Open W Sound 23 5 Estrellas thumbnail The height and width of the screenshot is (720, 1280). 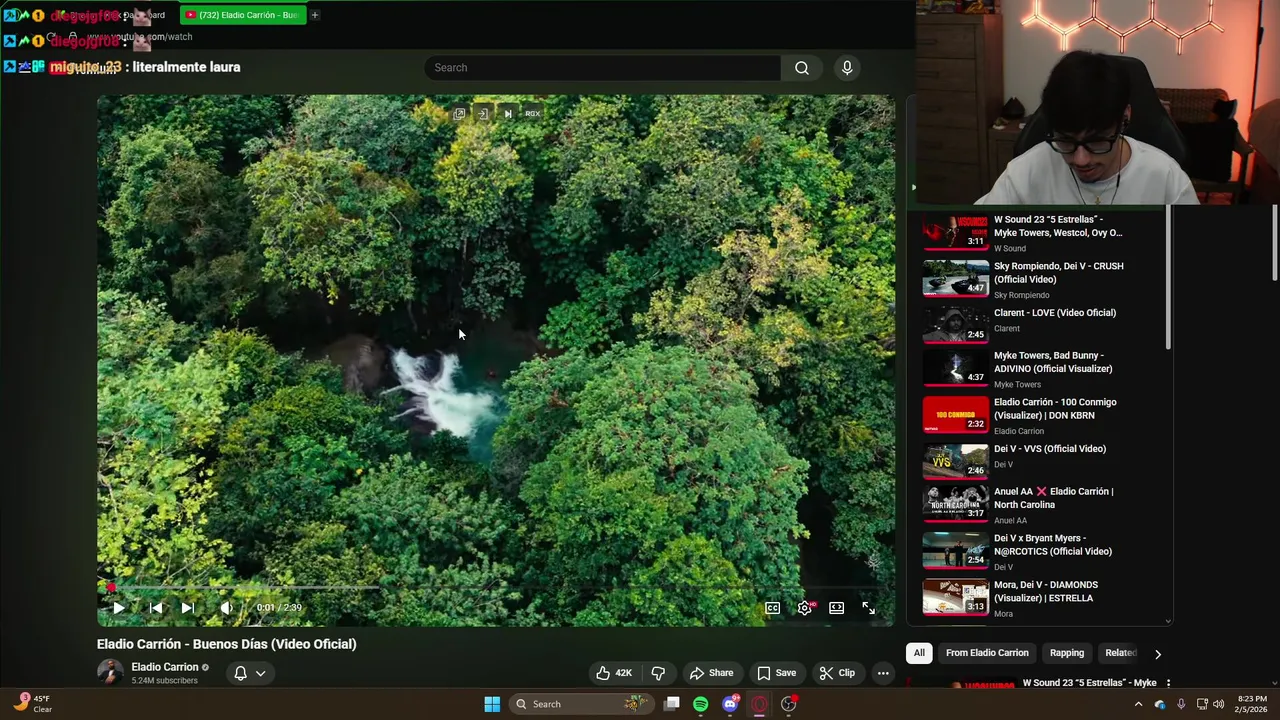tap(955, 232)
